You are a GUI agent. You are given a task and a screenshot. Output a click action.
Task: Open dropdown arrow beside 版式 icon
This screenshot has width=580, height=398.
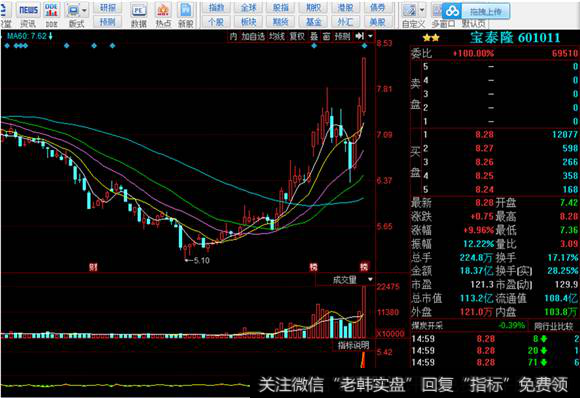[x=84, y=10]
